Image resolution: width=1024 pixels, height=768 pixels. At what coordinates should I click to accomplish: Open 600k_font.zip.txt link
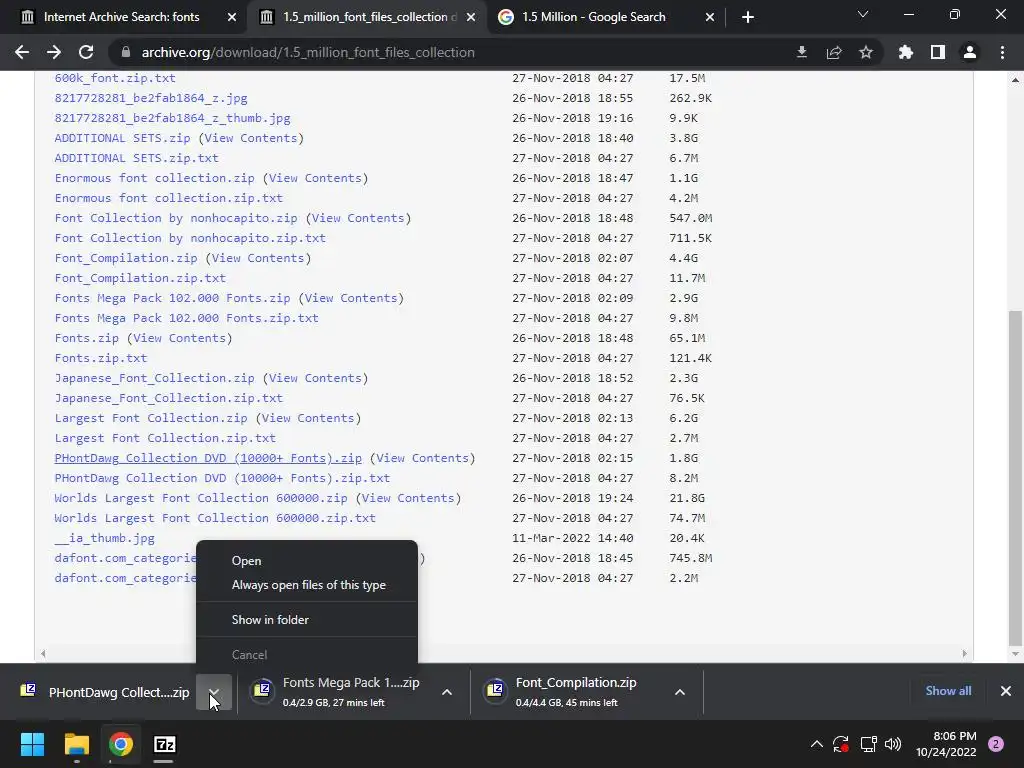(x=115, y=78)
